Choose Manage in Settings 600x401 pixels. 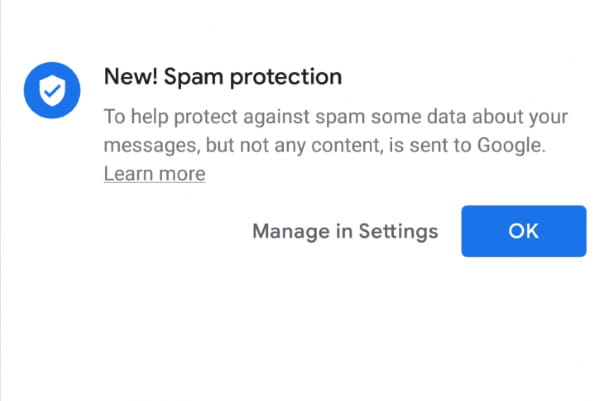[x=345, y=231]
